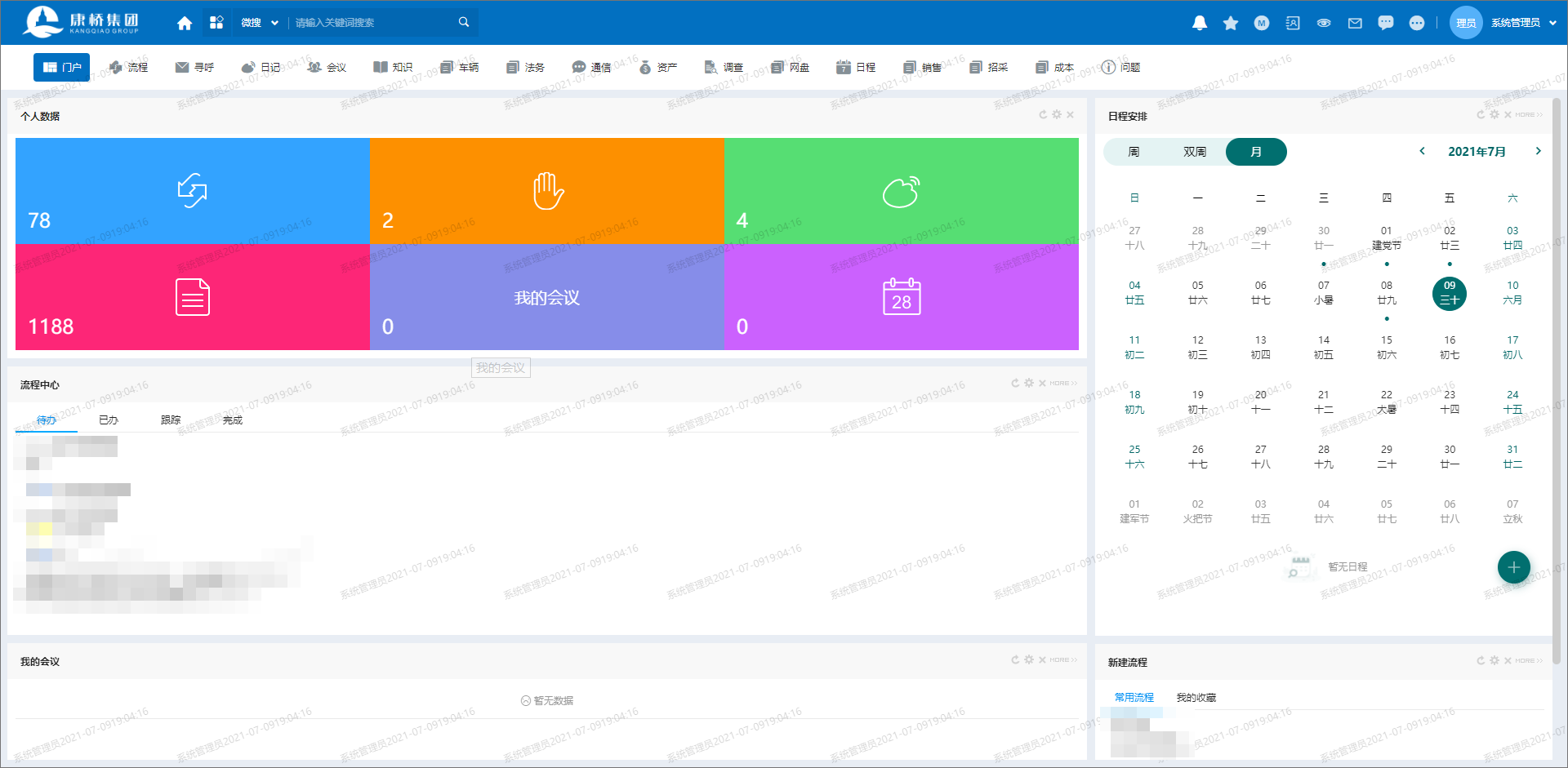Image resolution: width=1568 pixels, height=768 pixels.
Task: Open the 我的会议 tile
Action: point(547,297)
